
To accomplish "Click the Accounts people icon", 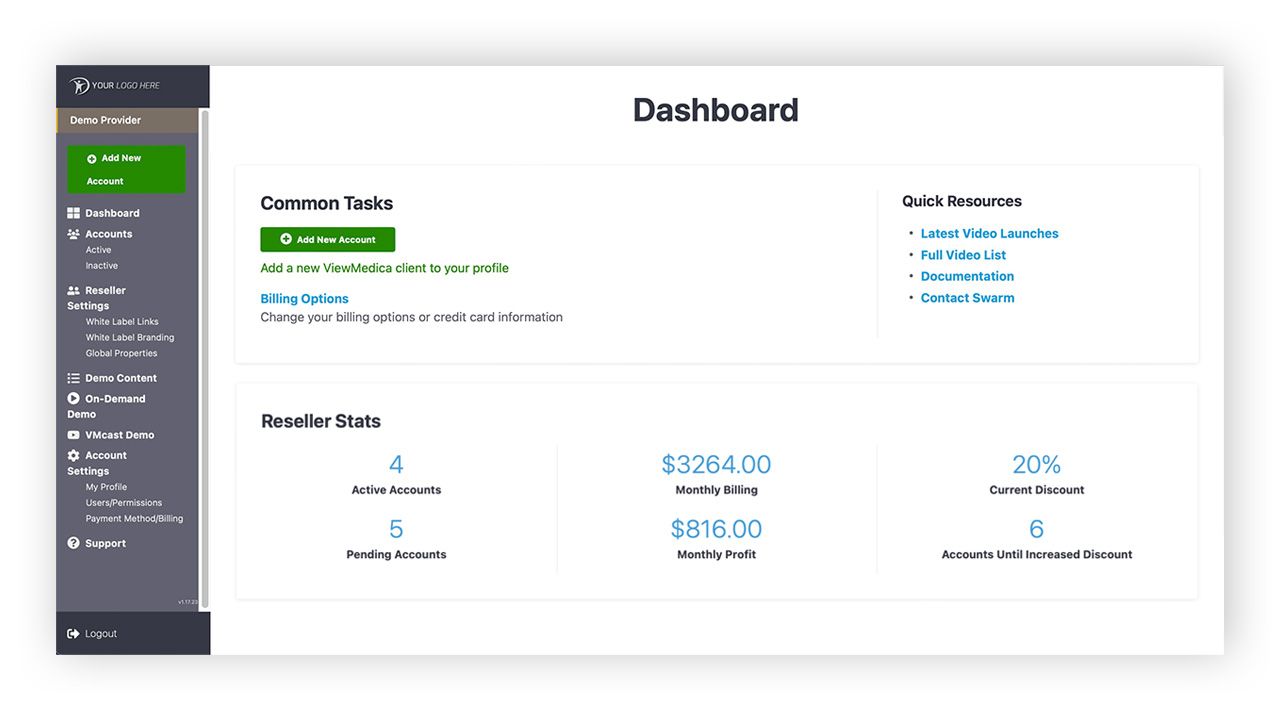I will point(73,234).
